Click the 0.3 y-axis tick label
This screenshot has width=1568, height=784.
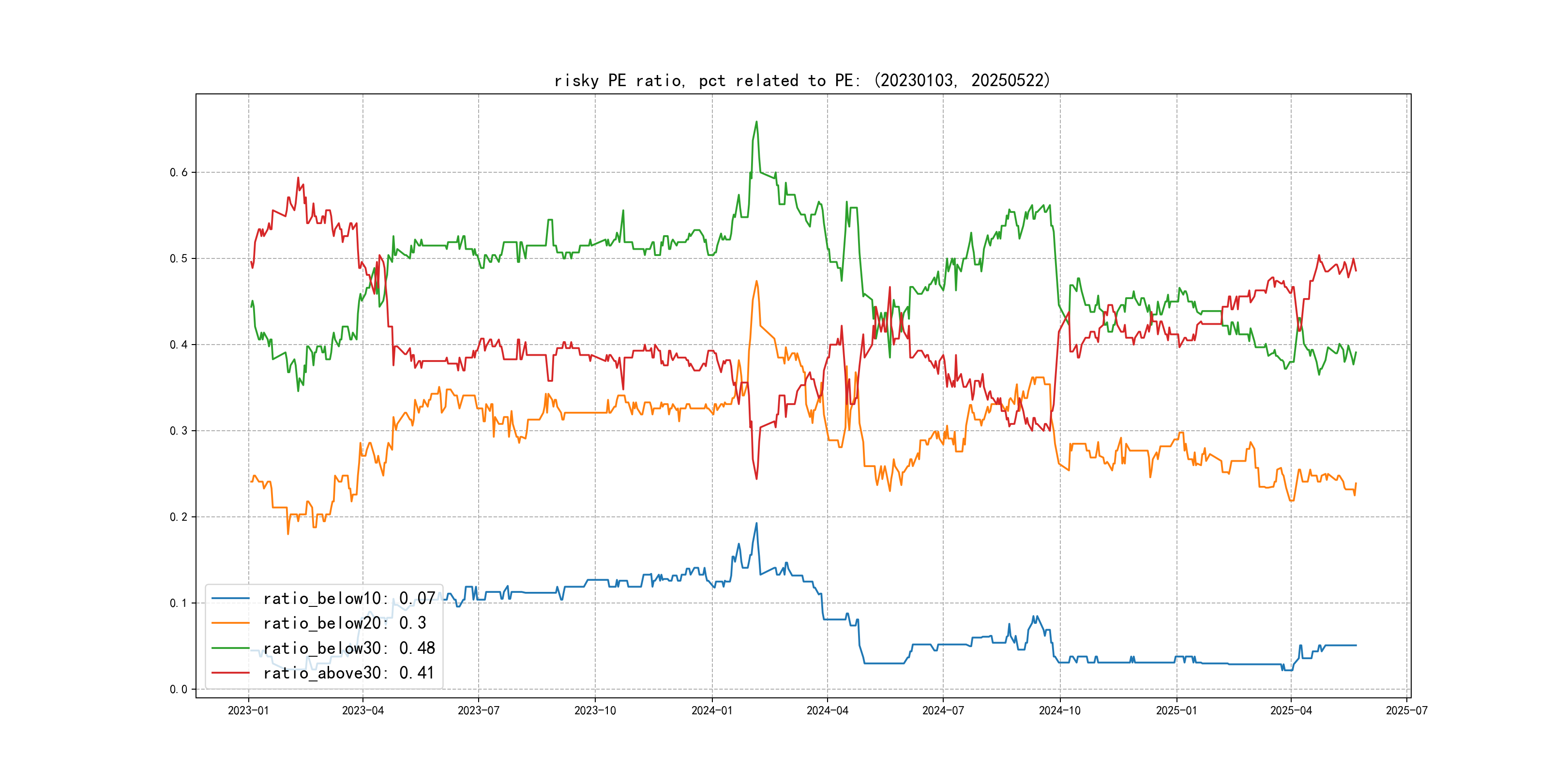point(179,431)
